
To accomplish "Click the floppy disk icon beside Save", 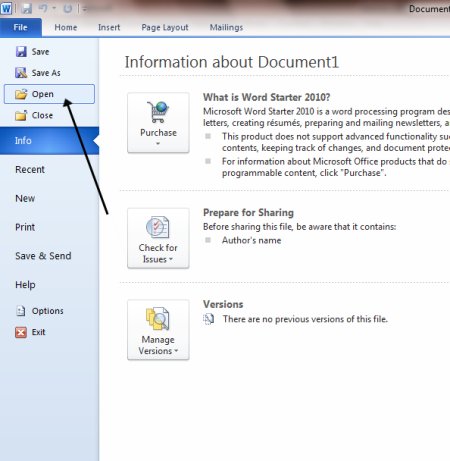I will click(x=21, y=52).
